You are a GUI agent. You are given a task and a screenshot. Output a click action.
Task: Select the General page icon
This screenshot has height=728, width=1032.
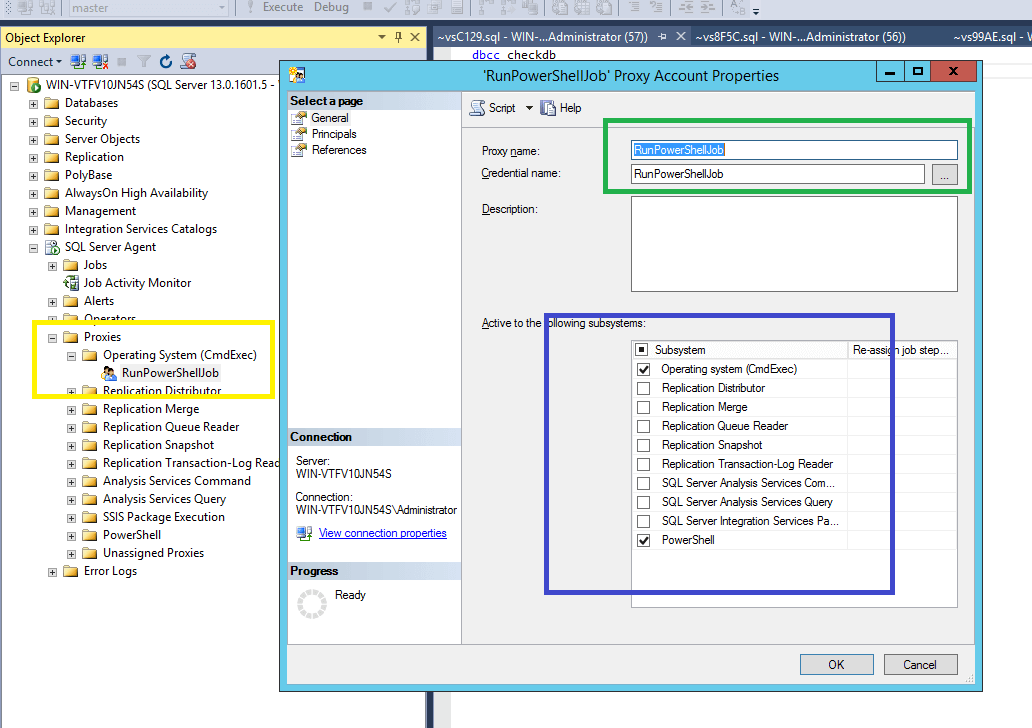click(x=299, y=118)
